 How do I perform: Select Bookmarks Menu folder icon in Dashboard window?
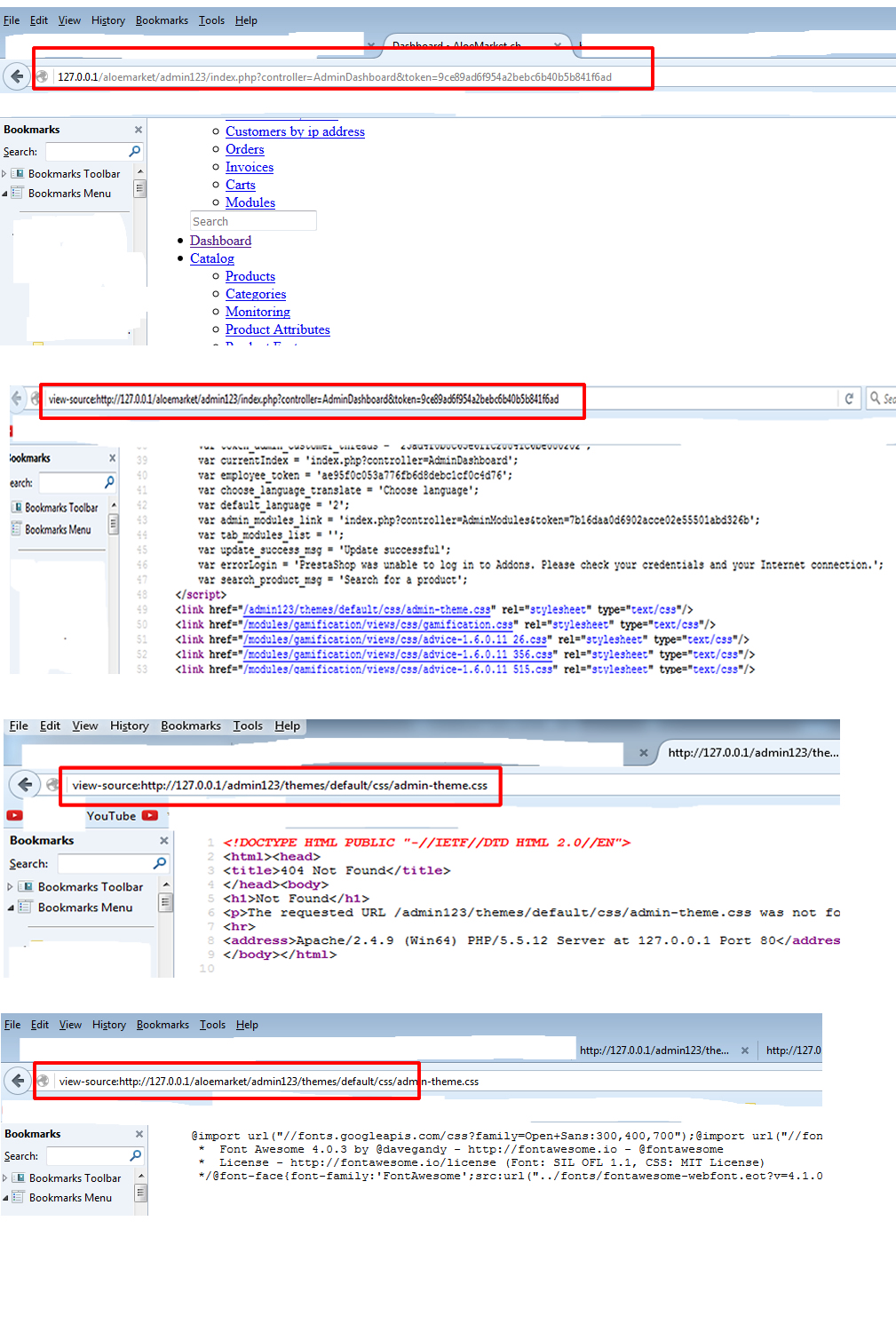pyautogui.click(x=17, y=193)
